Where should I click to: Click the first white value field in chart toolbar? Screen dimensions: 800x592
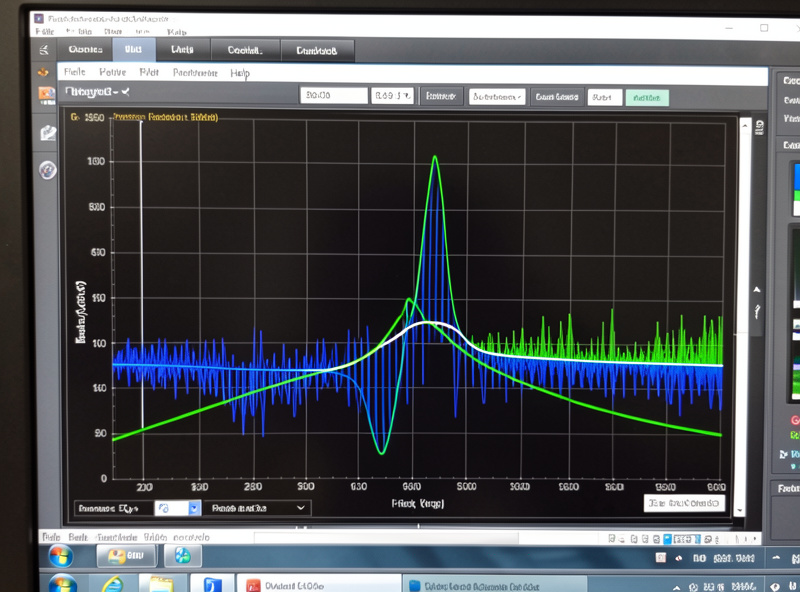click(x=334, y=95)
